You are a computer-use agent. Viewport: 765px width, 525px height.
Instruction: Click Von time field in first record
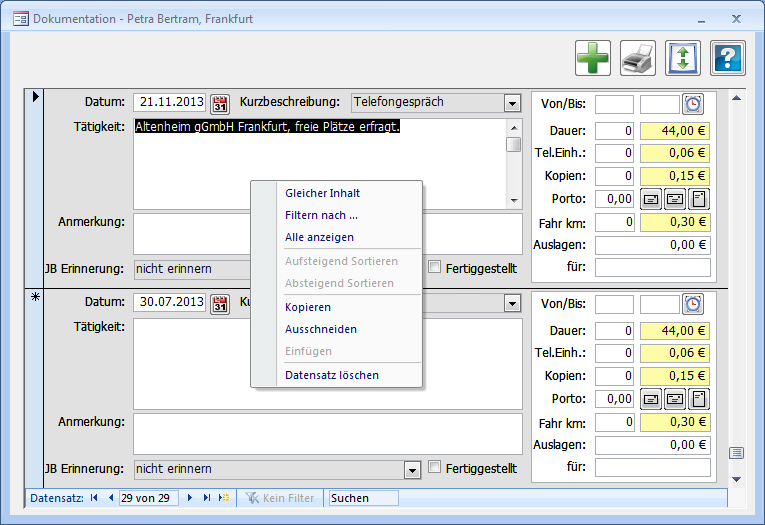pos(614,104)
